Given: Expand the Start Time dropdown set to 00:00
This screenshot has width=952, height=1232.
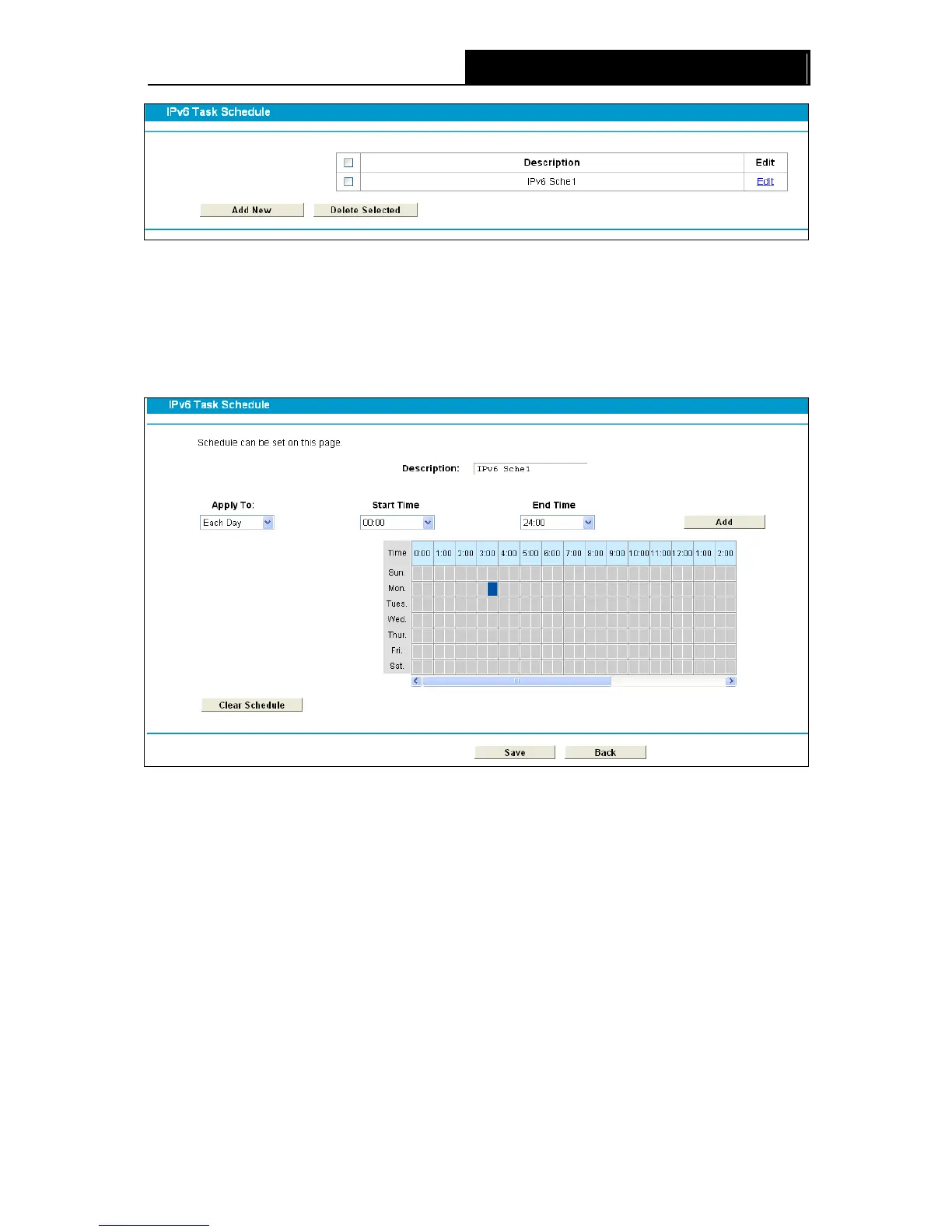Looking at the screenshot, I should (397, 523).
